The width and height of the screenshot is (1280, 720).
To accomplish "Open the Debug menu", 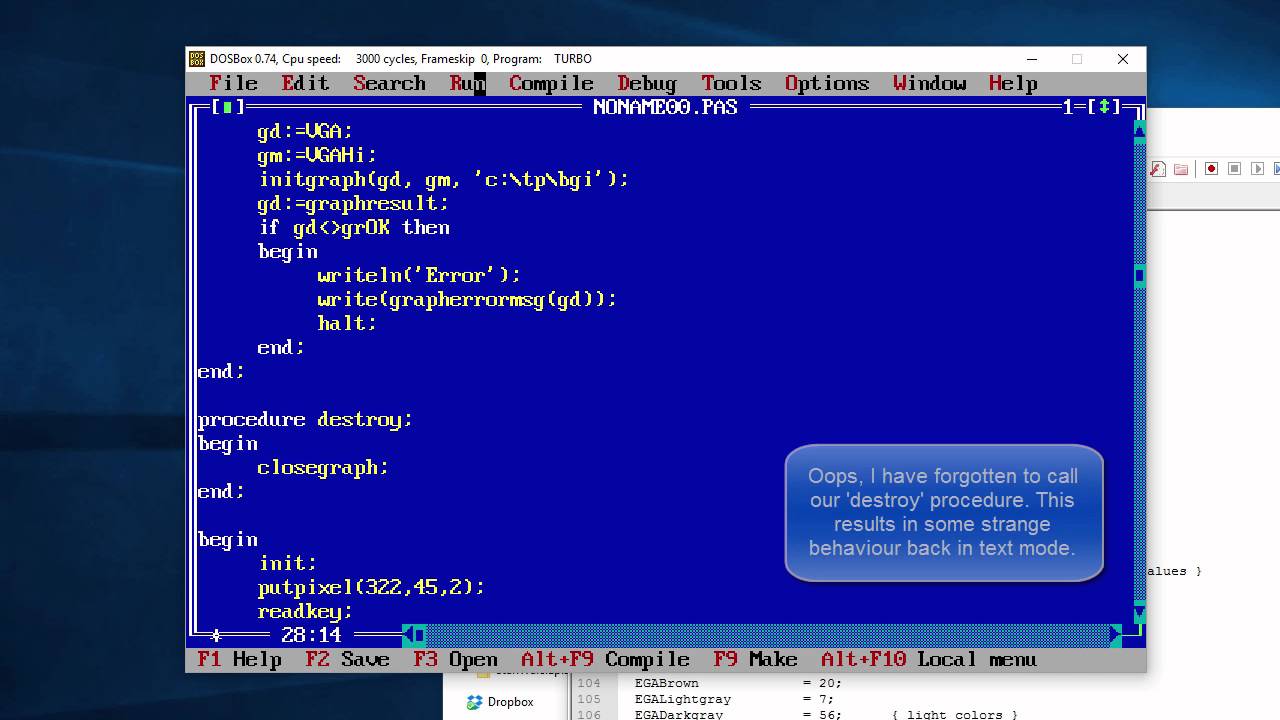I will [x=645, y=83].
